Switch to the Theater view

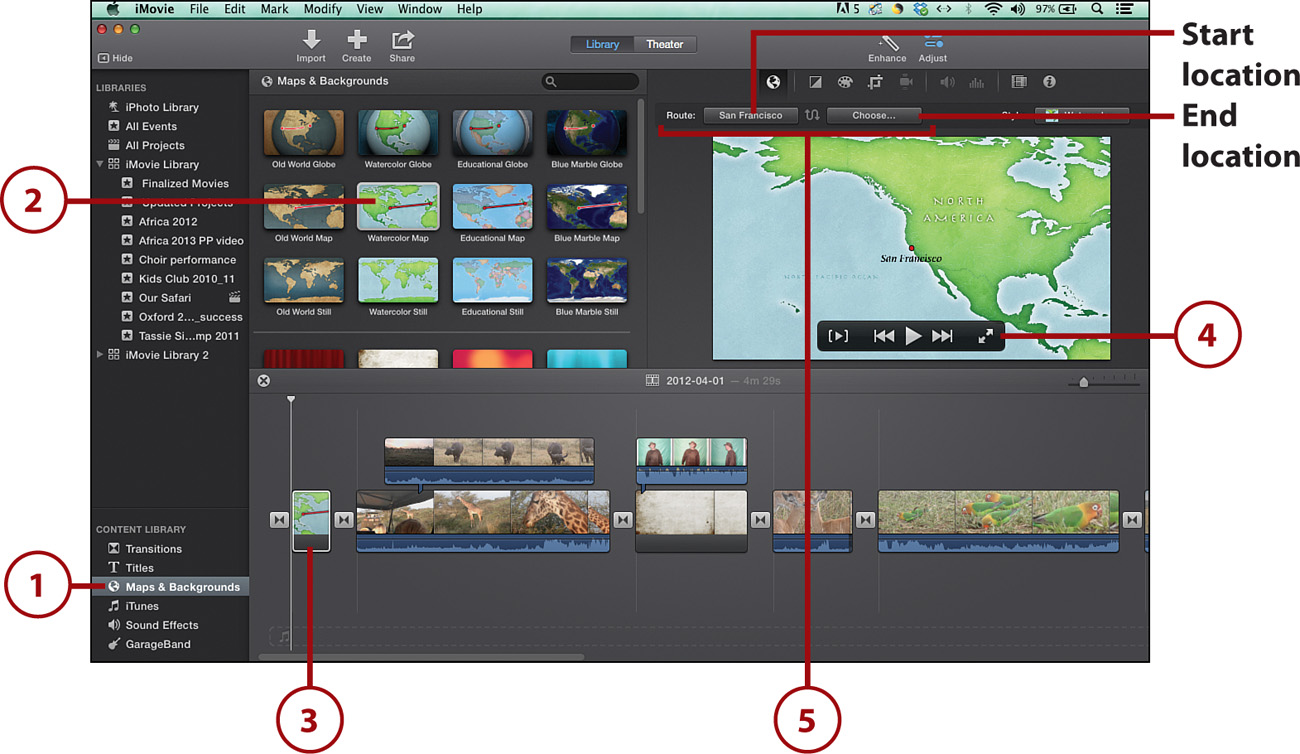click(x=664, y=44)
